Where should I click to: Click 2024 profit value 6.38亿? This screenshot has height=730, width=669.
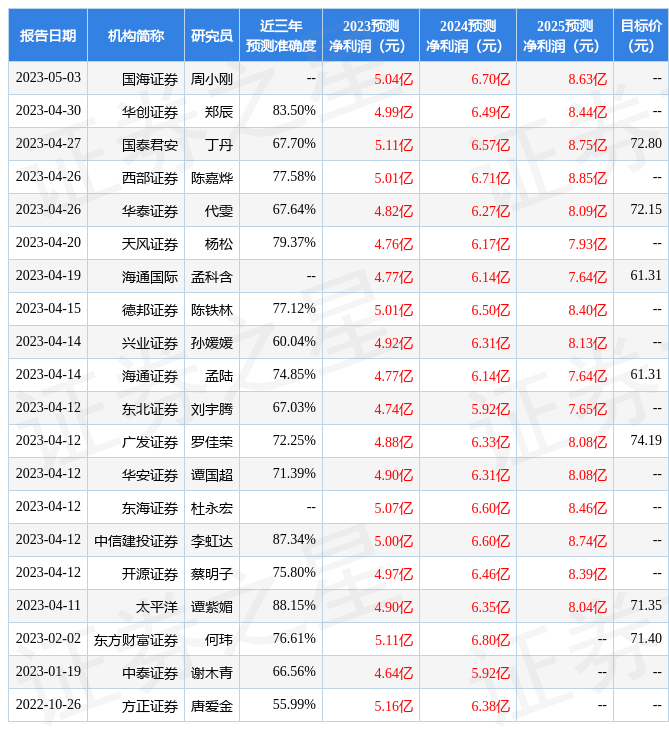[491, 707]
